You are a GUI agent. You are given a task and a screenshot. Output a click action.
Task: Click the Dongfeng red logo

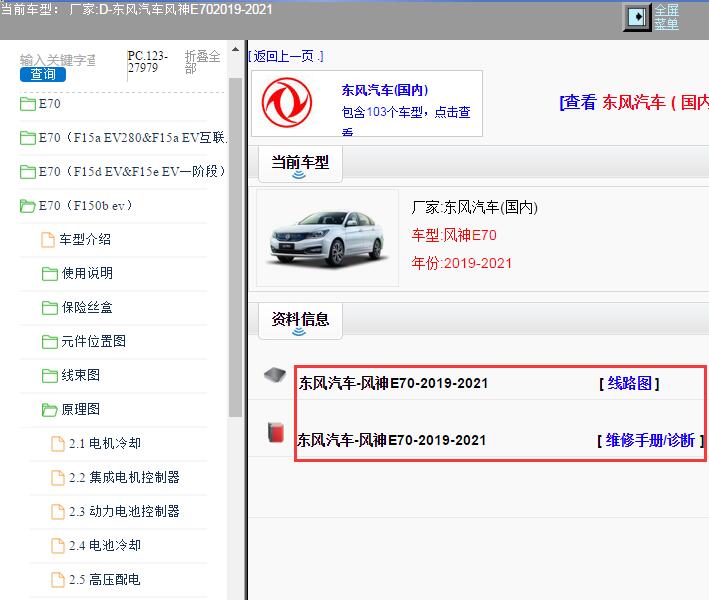287,103
